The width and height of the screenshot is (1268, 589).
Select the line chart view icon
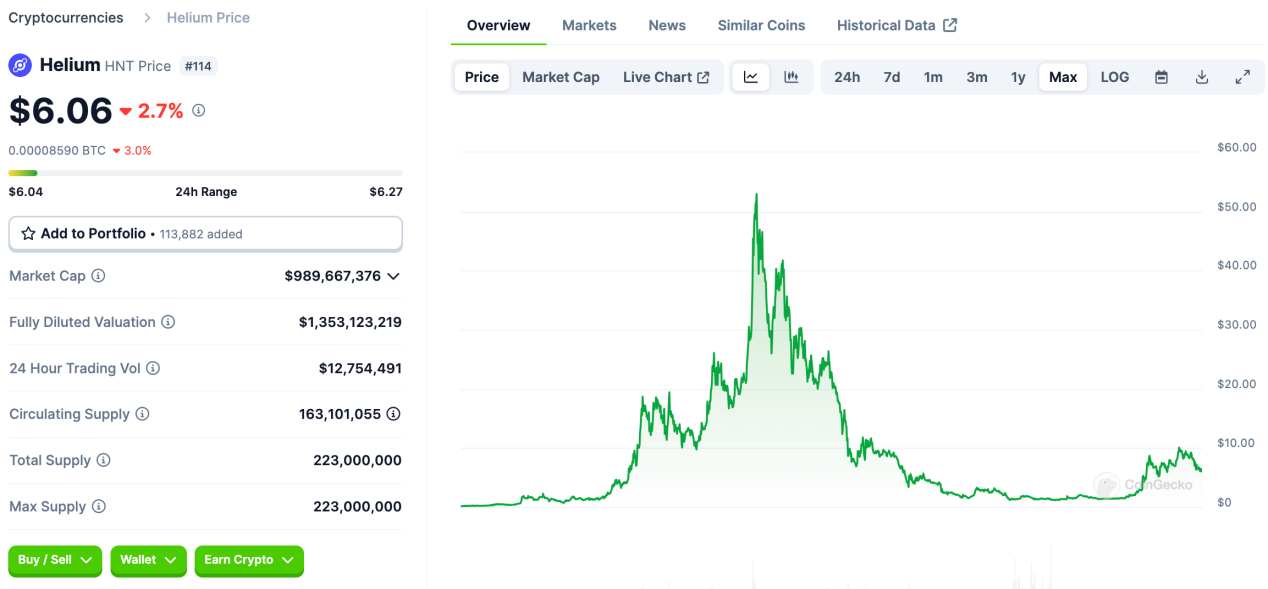click(x=750, y=76)
